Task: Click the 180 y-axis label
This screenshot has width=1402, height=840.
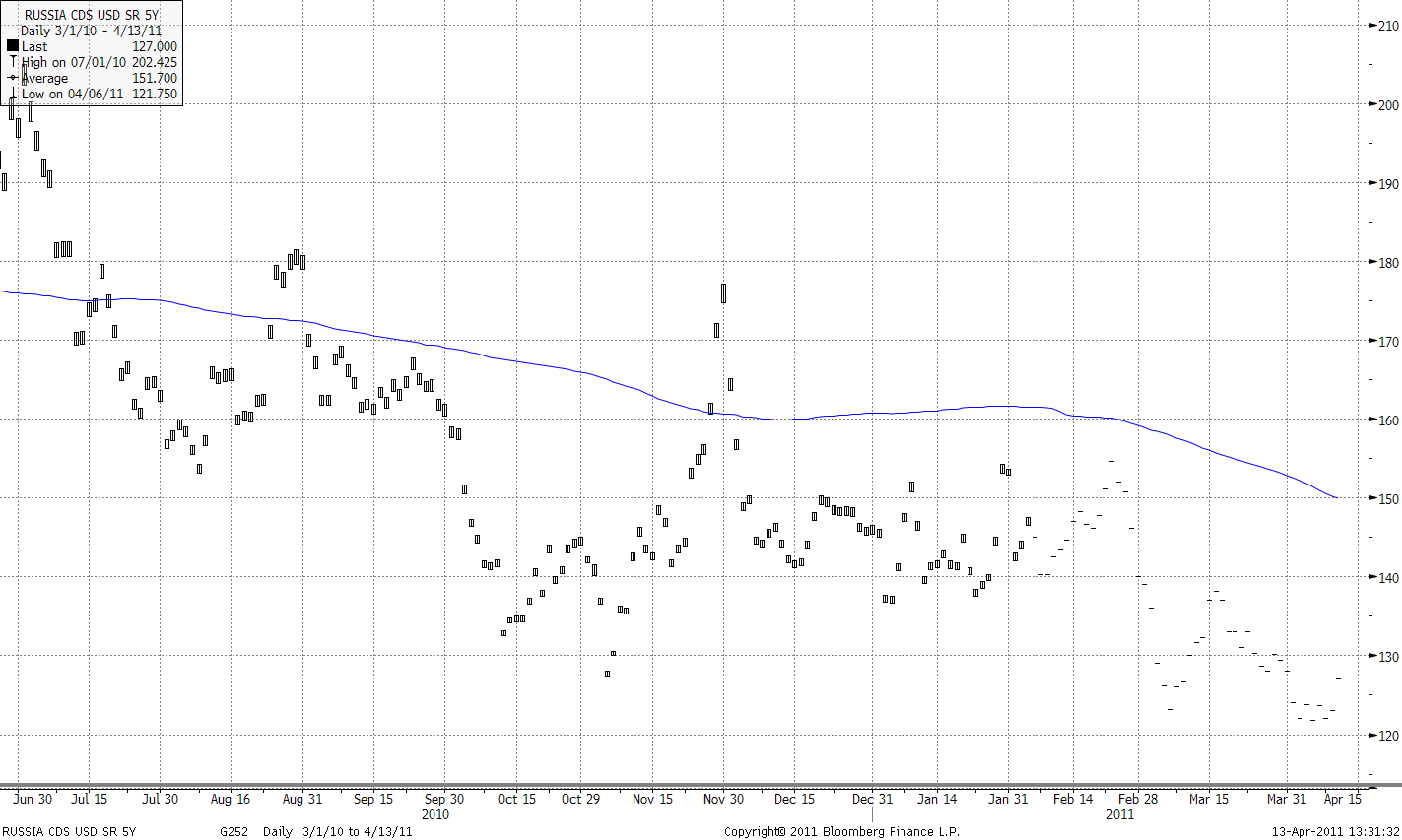Action: (x=1388, y=262)
